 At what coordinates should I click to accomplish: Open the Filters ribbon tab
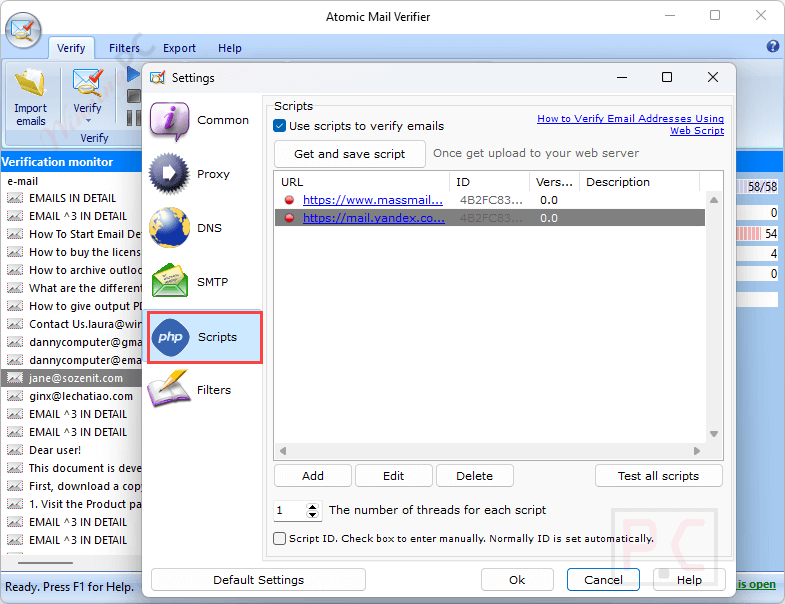[124, 48]
